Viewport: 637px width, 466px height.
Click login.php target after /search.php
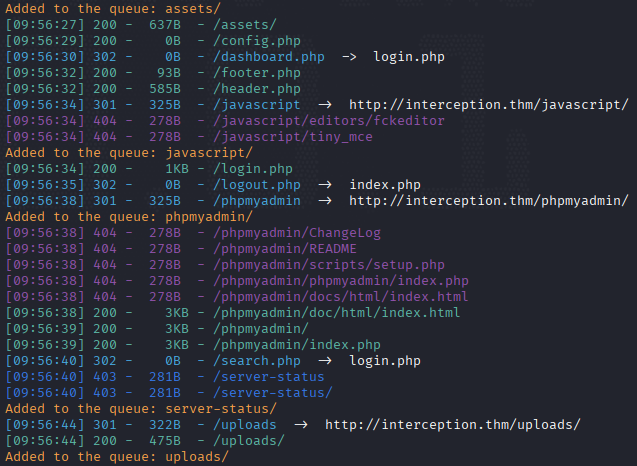(x=385, y=361)
